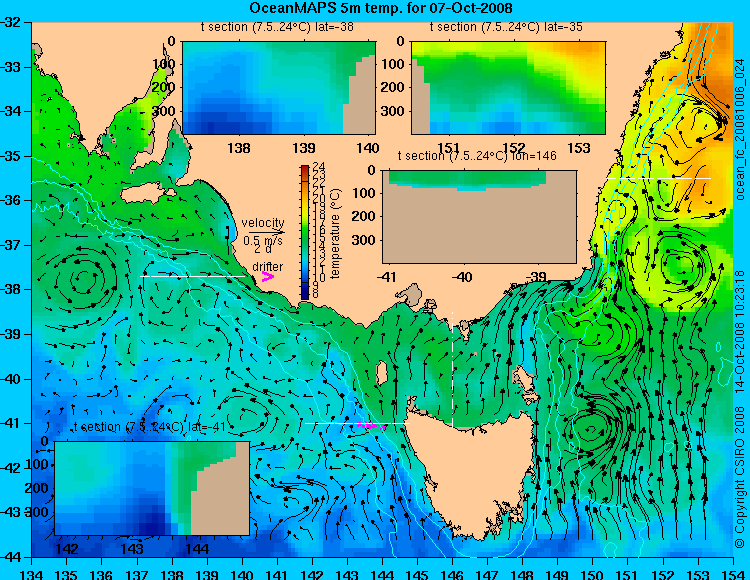Click tick label 139 under lat=-38 inset
This screenshot has height=580, width=750.
point(304,148)
